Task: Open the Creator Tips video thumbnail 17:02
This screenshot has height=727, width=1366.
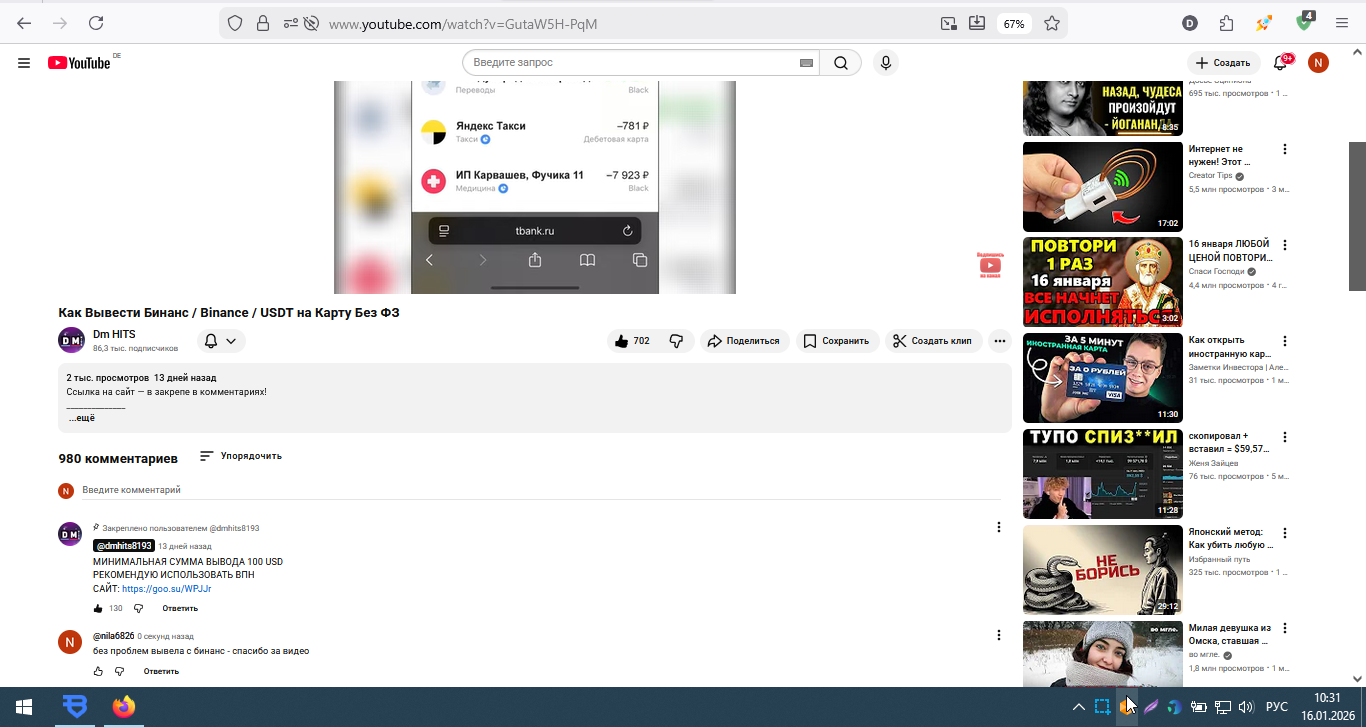Action: point(1103,187)
